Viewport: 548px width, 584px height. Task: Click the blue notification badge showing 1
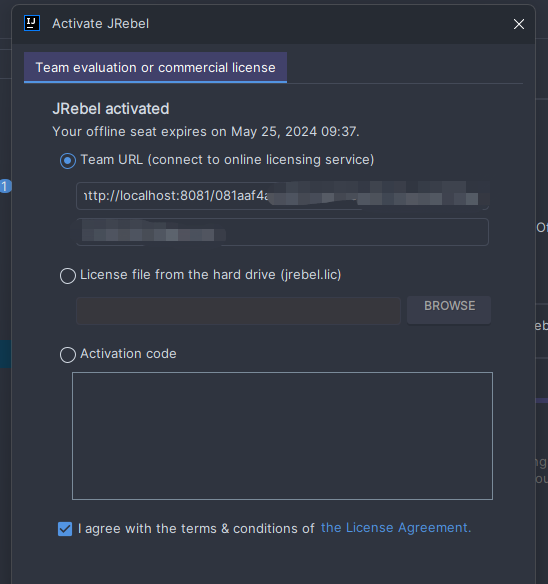coord(5,186)
